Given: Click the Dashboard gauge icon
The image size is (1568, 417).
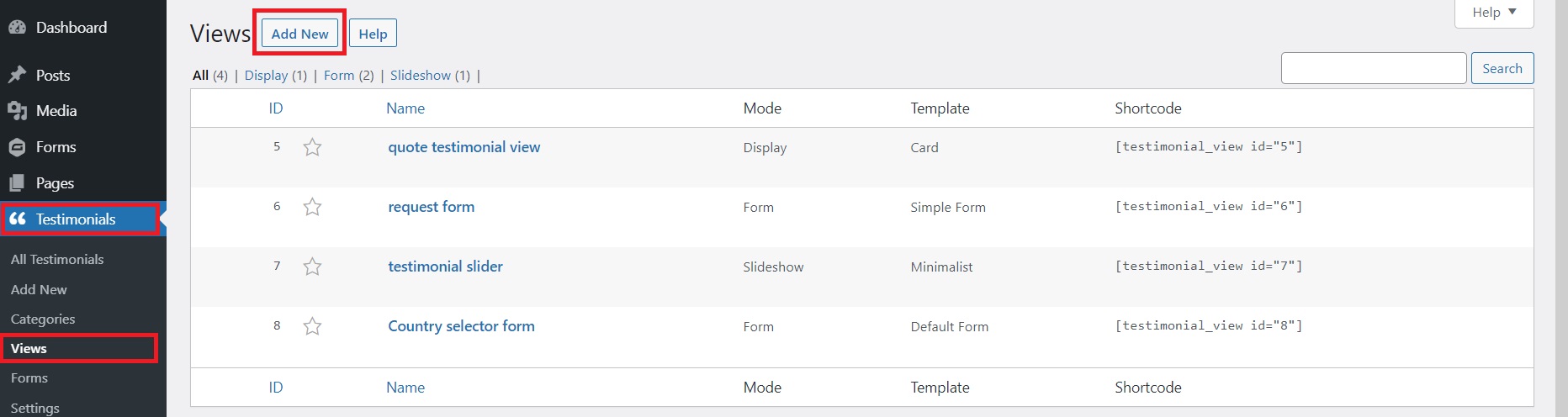Looking at the screenshot, I should [x=17, y=28].
